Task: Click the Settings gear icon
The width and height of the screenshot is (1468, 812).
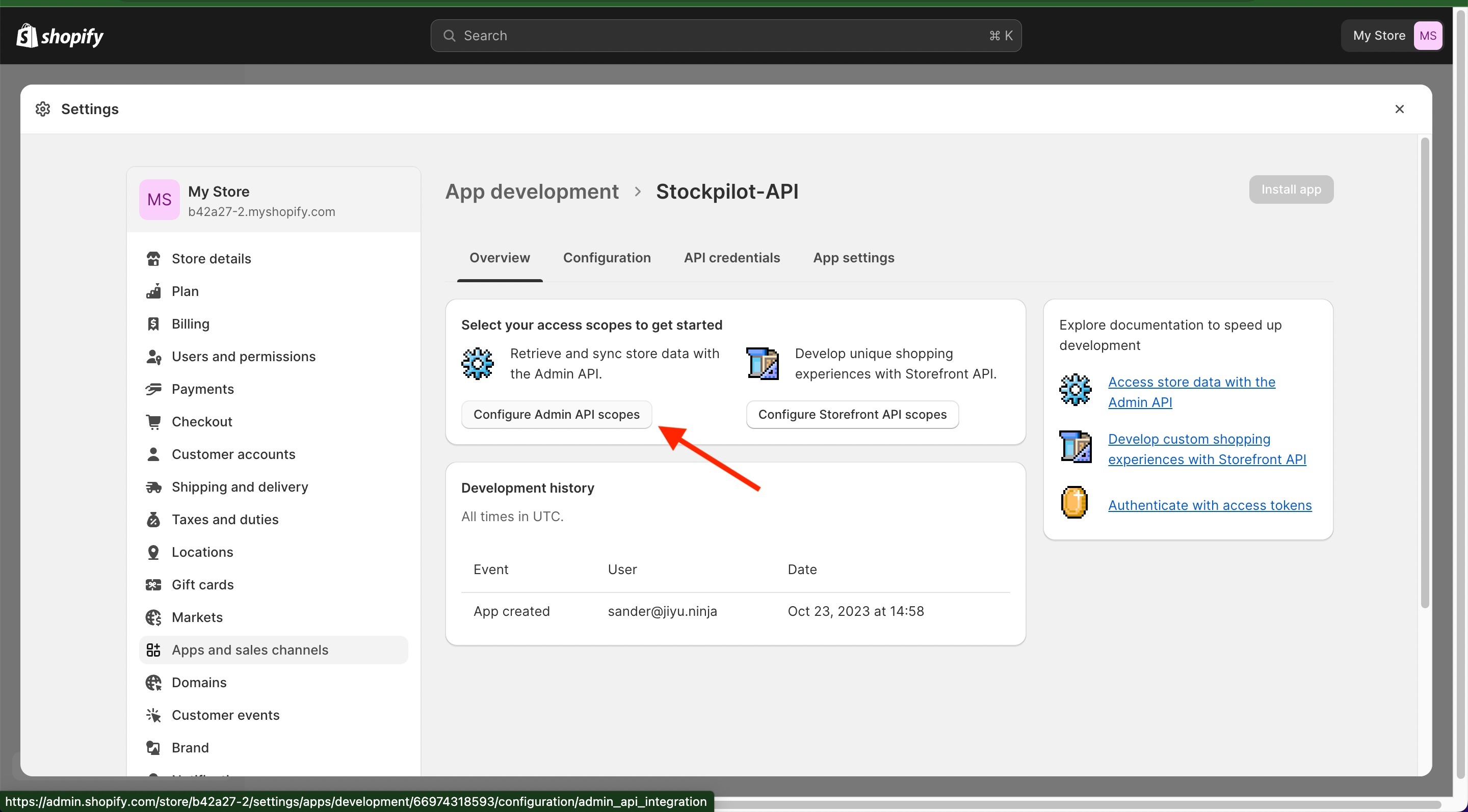Action: coord(43,109)
